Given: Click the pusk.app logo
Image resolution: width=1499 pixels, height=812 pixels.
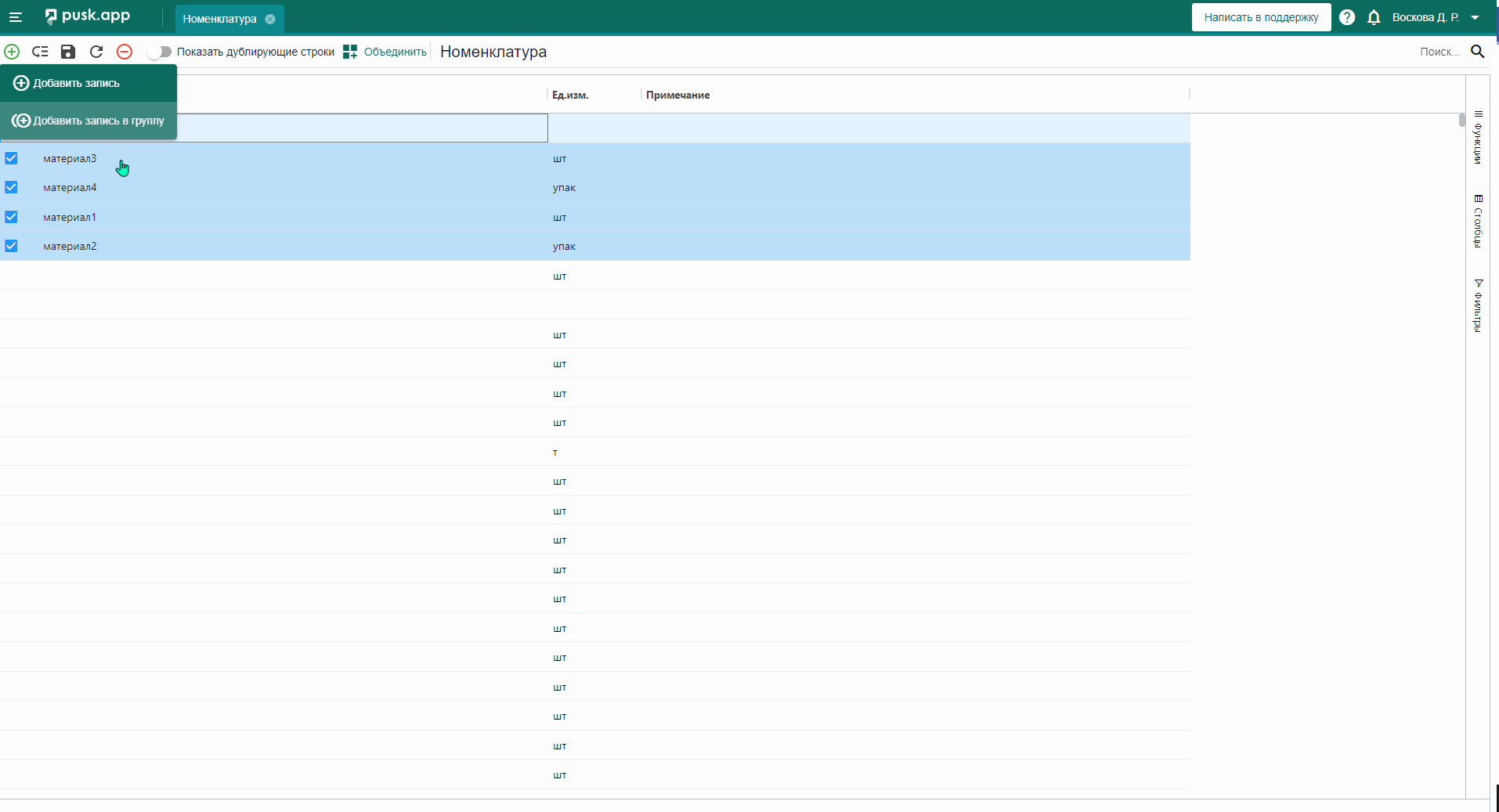Looking at the screenshot, I should pyautogui.click(x=88, y=16).
